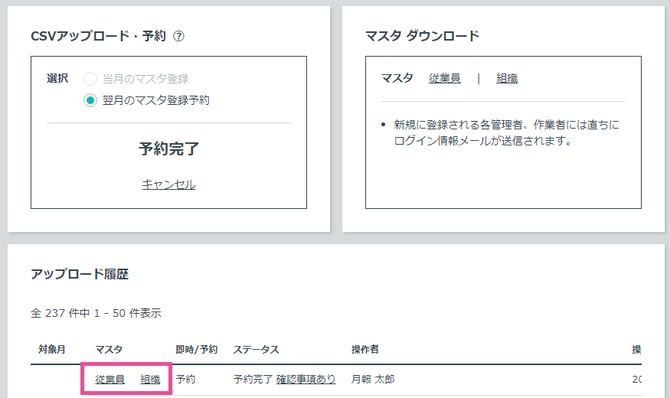Select the 当月のマスタ登録 radio button
The width and height of the screenshot is (670, 398).
point(90,79)
